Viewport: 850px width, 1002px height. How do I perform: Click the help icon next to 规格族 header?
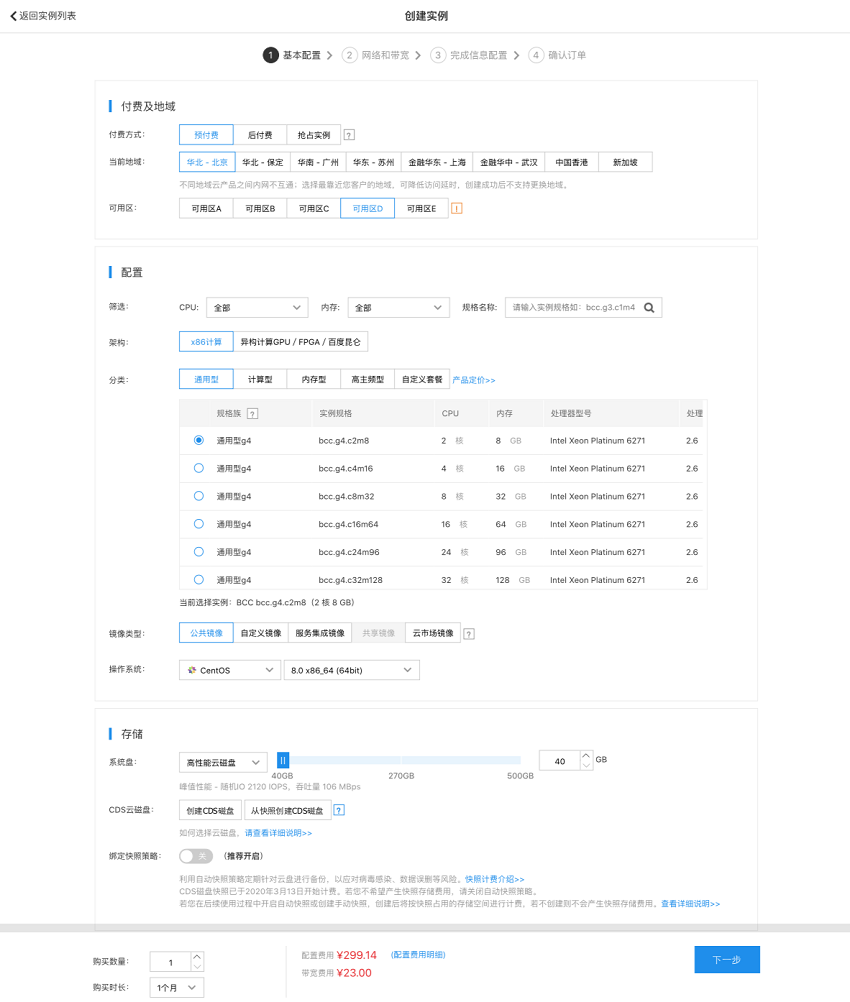[252, 413]
